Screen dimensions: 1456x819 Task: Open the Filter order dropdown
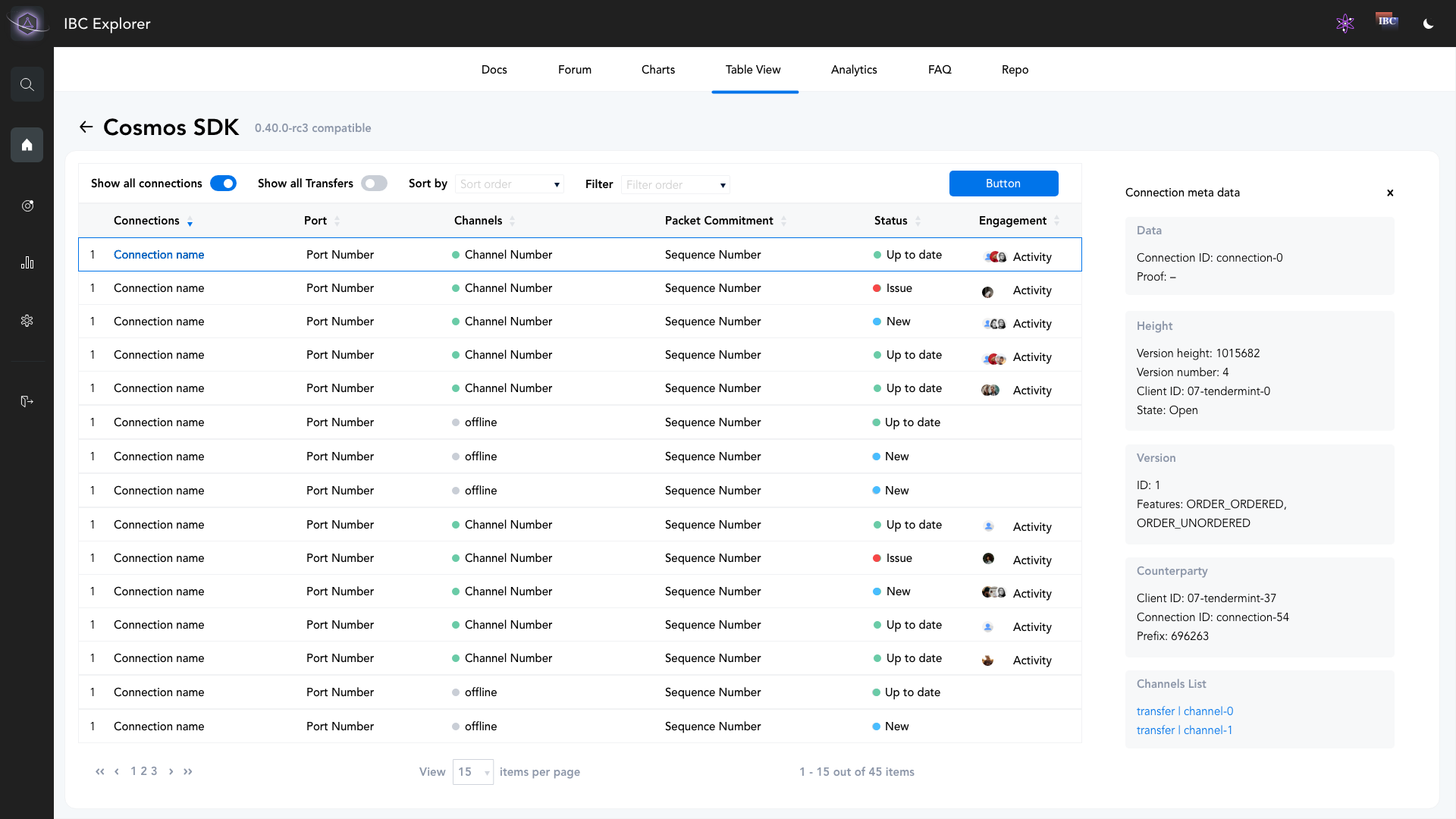pos(675,184)
